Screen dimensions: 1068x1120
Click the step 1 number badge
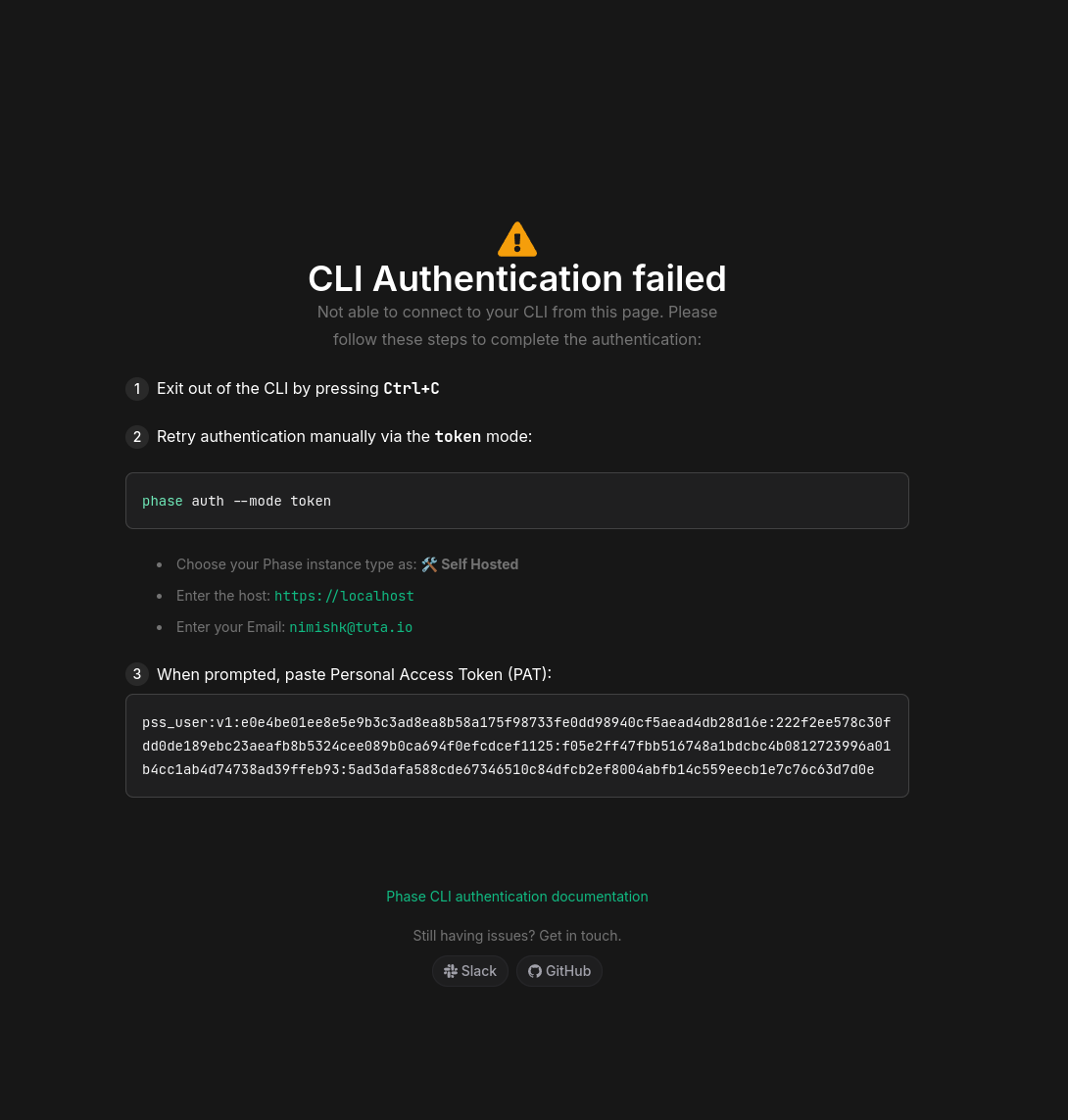[137, 389]
